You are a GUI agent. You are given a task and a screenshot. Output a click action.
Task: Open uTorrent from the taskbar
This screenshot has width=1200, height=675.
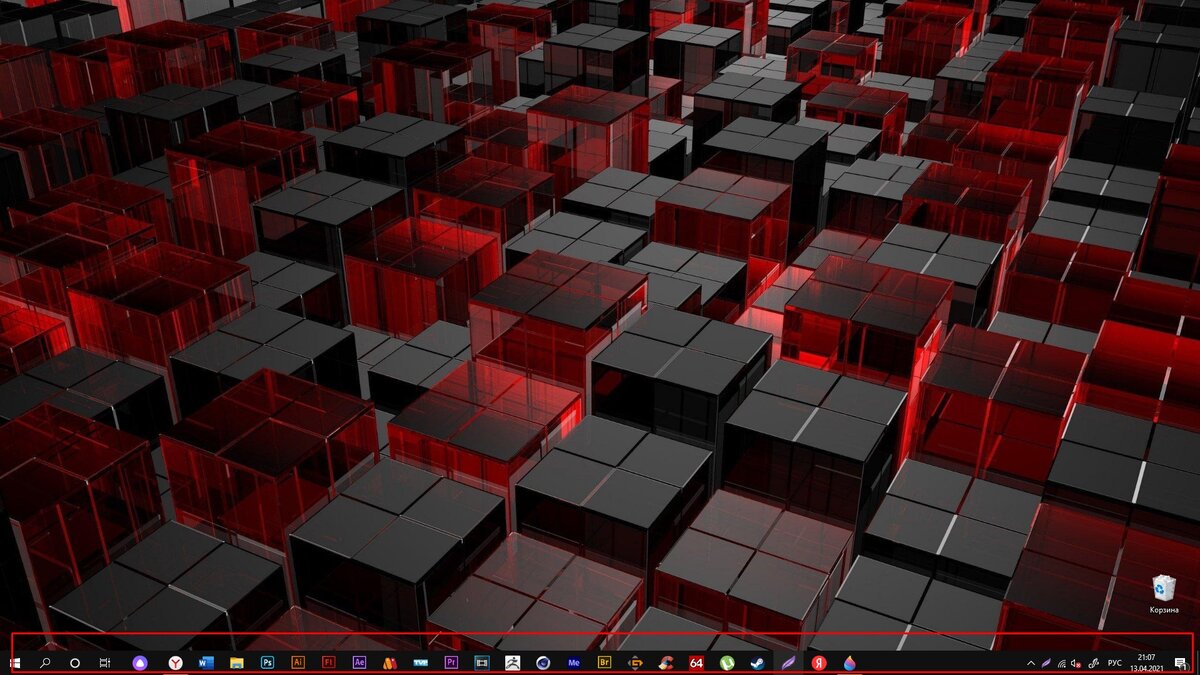click(727, 663)
